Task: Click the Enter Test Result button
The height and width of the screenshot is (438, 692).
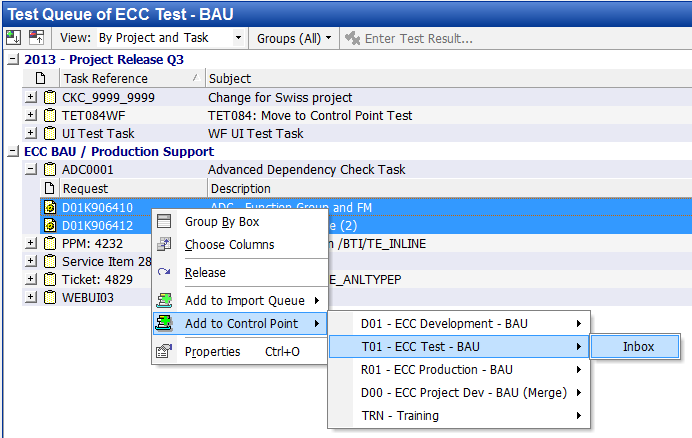Action: coord(410,38)
